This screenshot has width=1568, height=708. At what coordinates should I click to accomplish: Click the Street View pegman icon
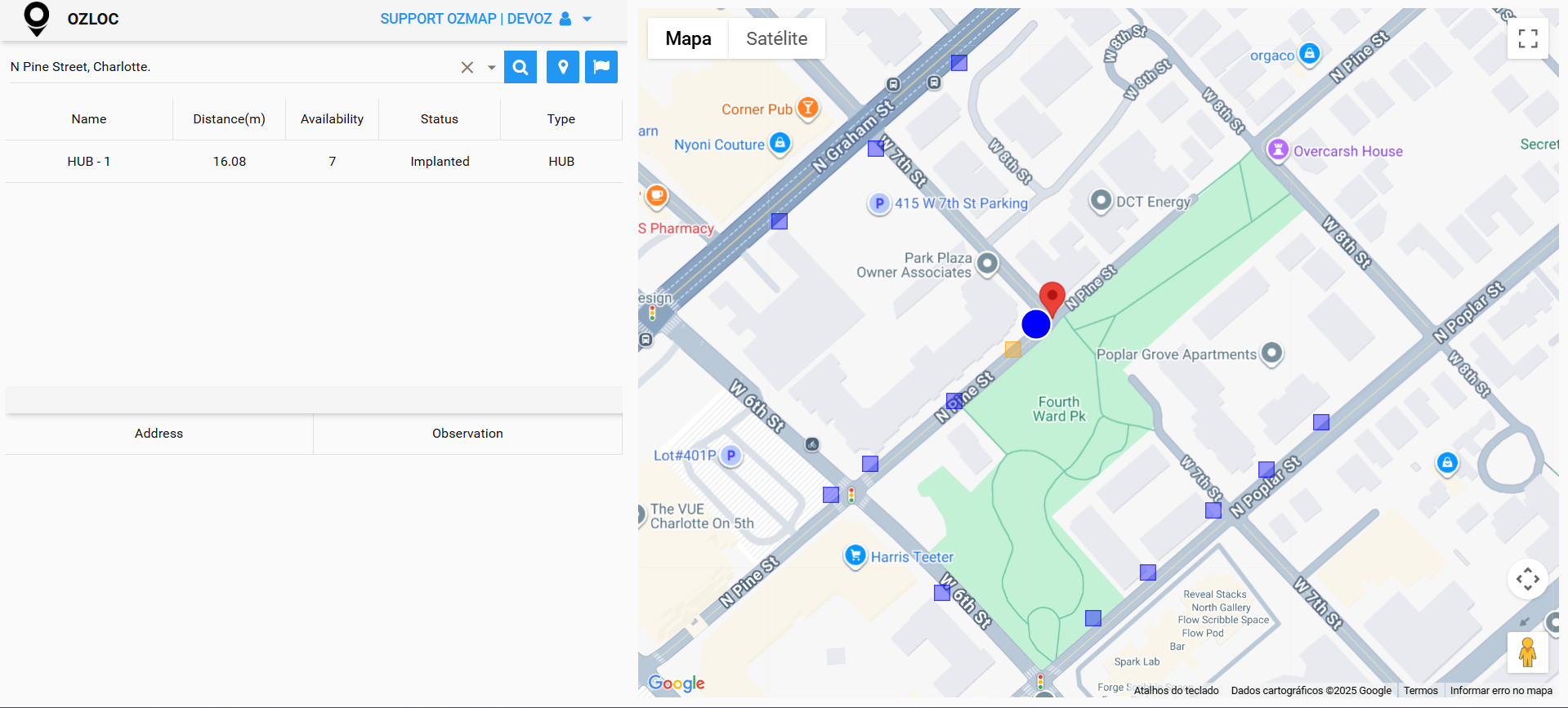(1528, 652)
